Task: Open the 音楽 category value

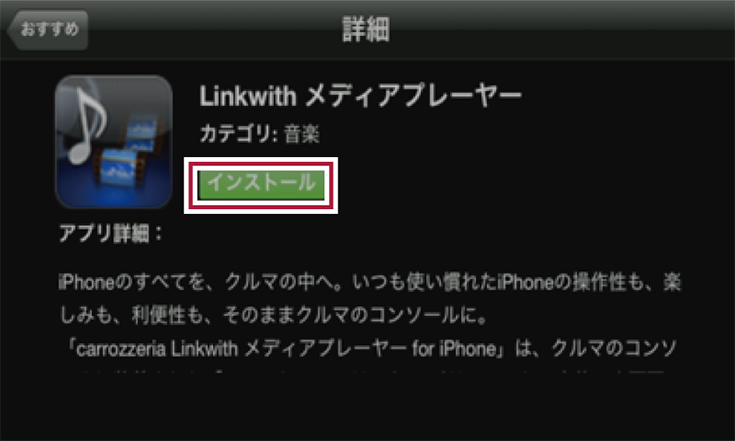Action: pos(301,135)
